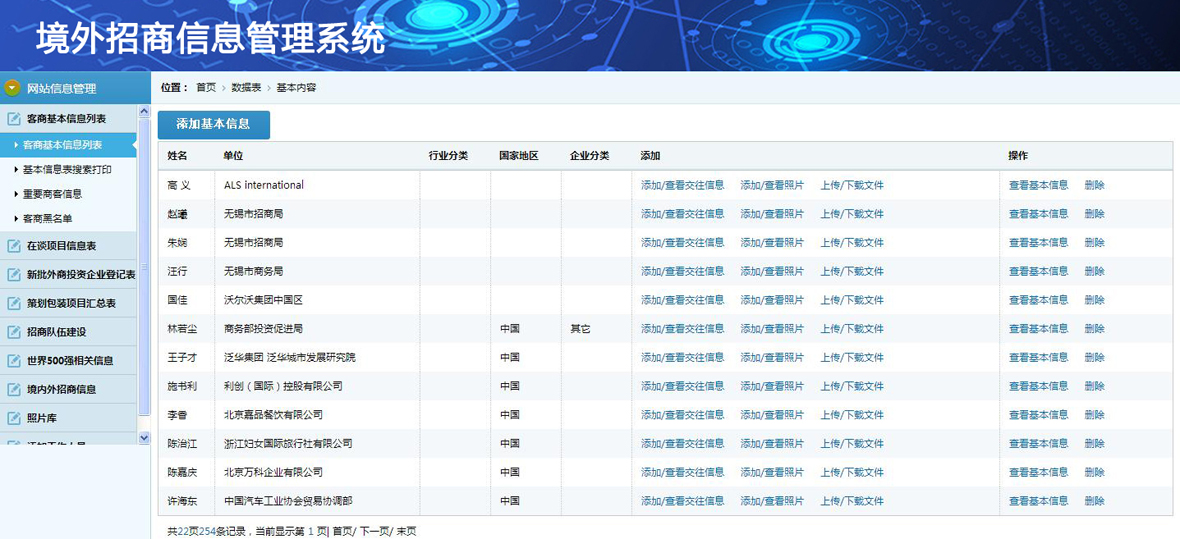This screenshot has width=1180, height=539.
Task: Go to 首页 in pagination footer
Action: pos(342,531)
